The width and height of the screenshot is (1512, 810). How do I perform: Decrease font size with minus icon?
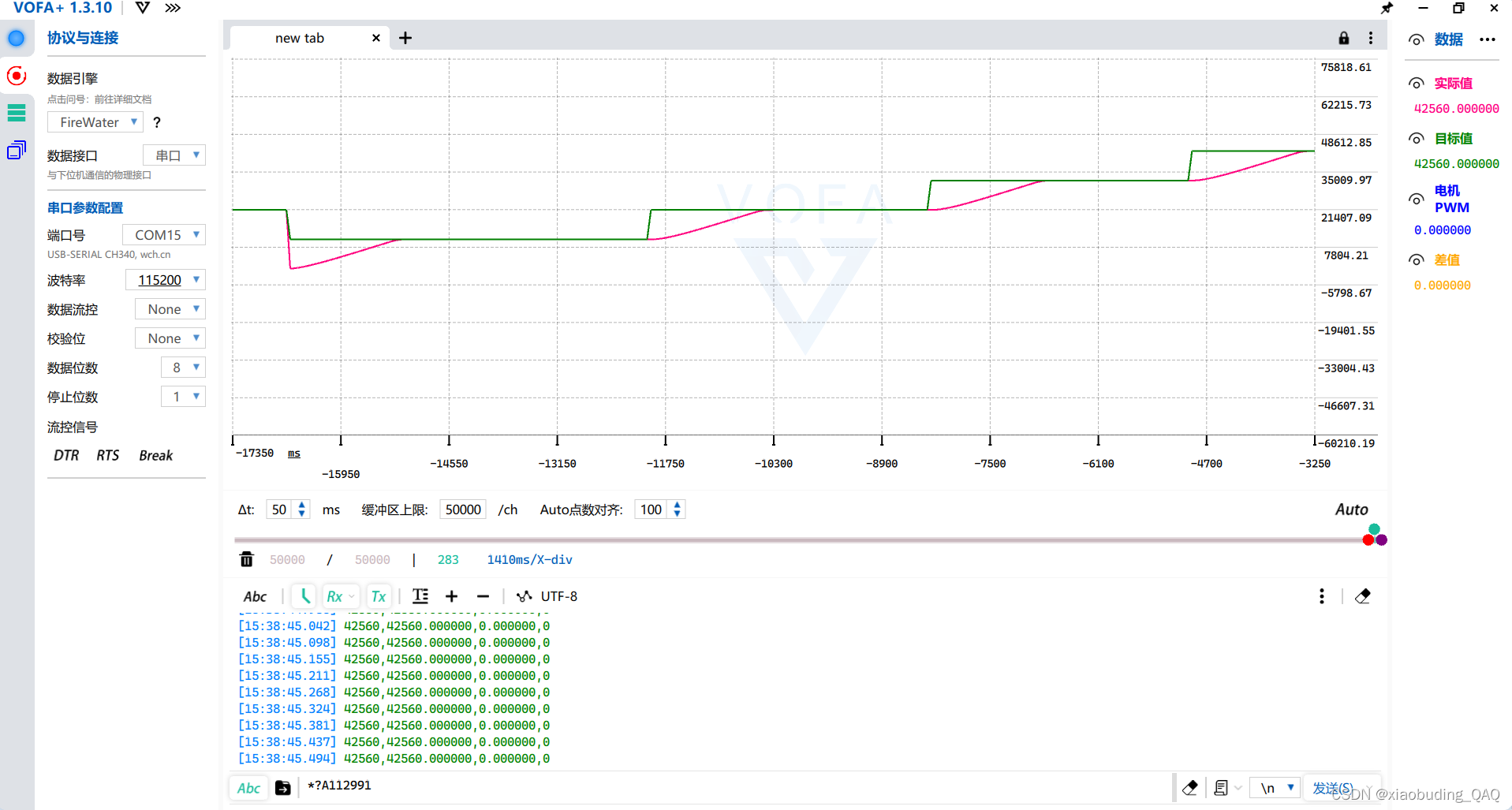(x=483, y=596)
